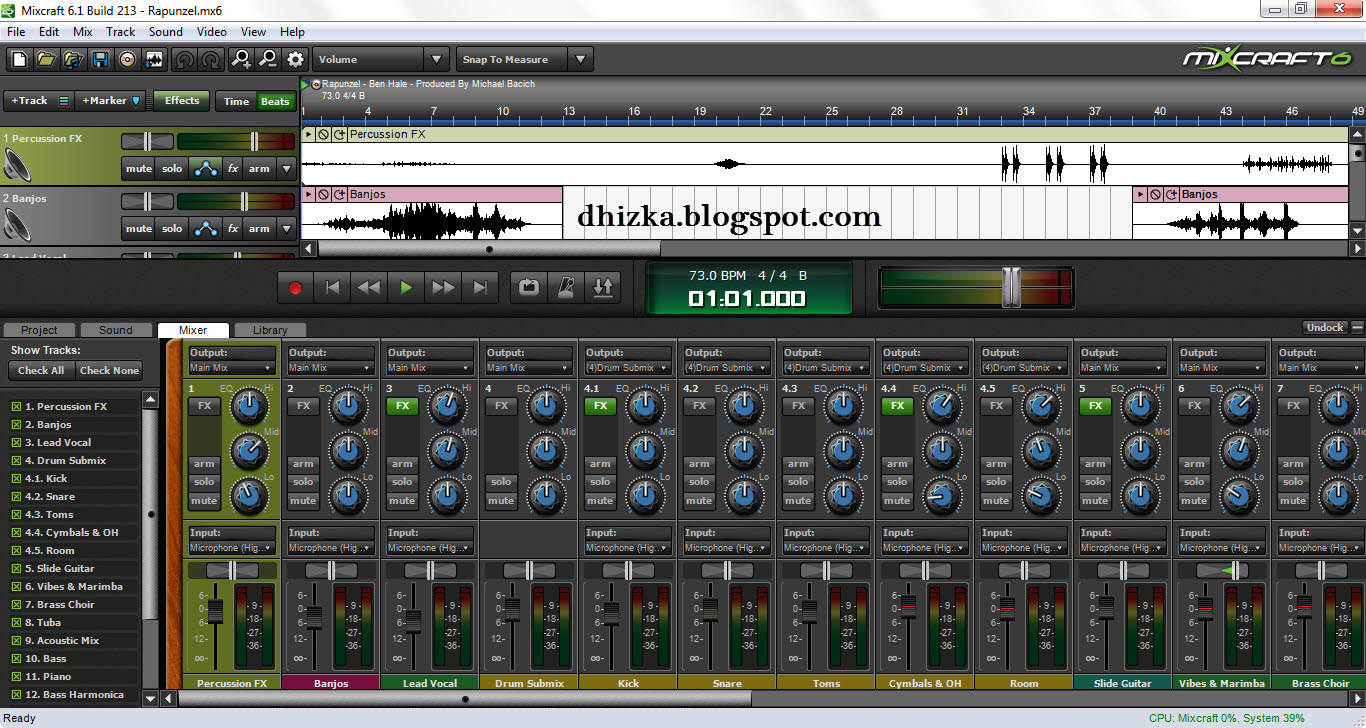
Task: Click the Undock button
Action: (1325, 328)
